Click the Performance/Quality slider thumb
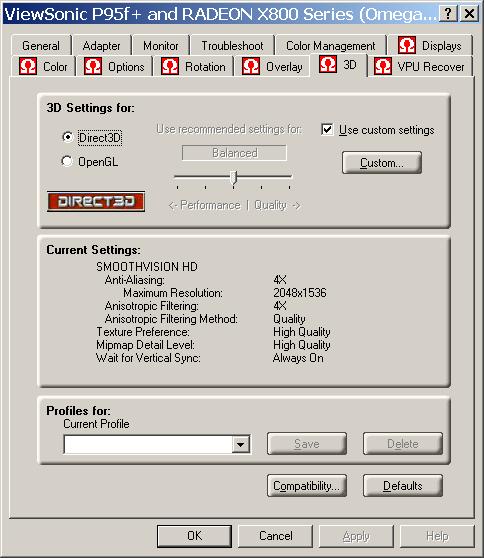The height and width of the screenshot is (558, 484). 233,177
